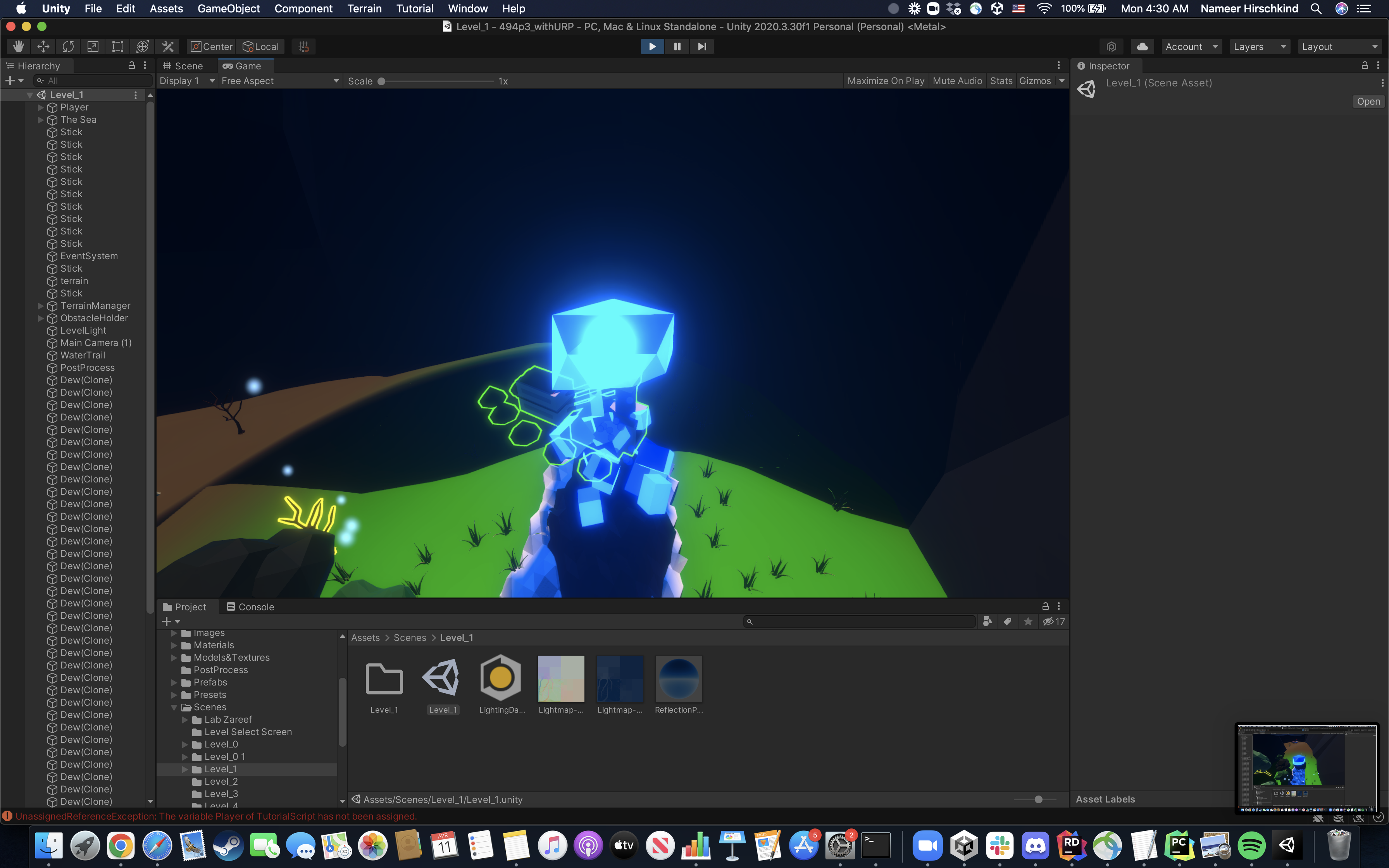Select the hand tool icon in toolbar
1389x868 pixels.
[17, 46]
